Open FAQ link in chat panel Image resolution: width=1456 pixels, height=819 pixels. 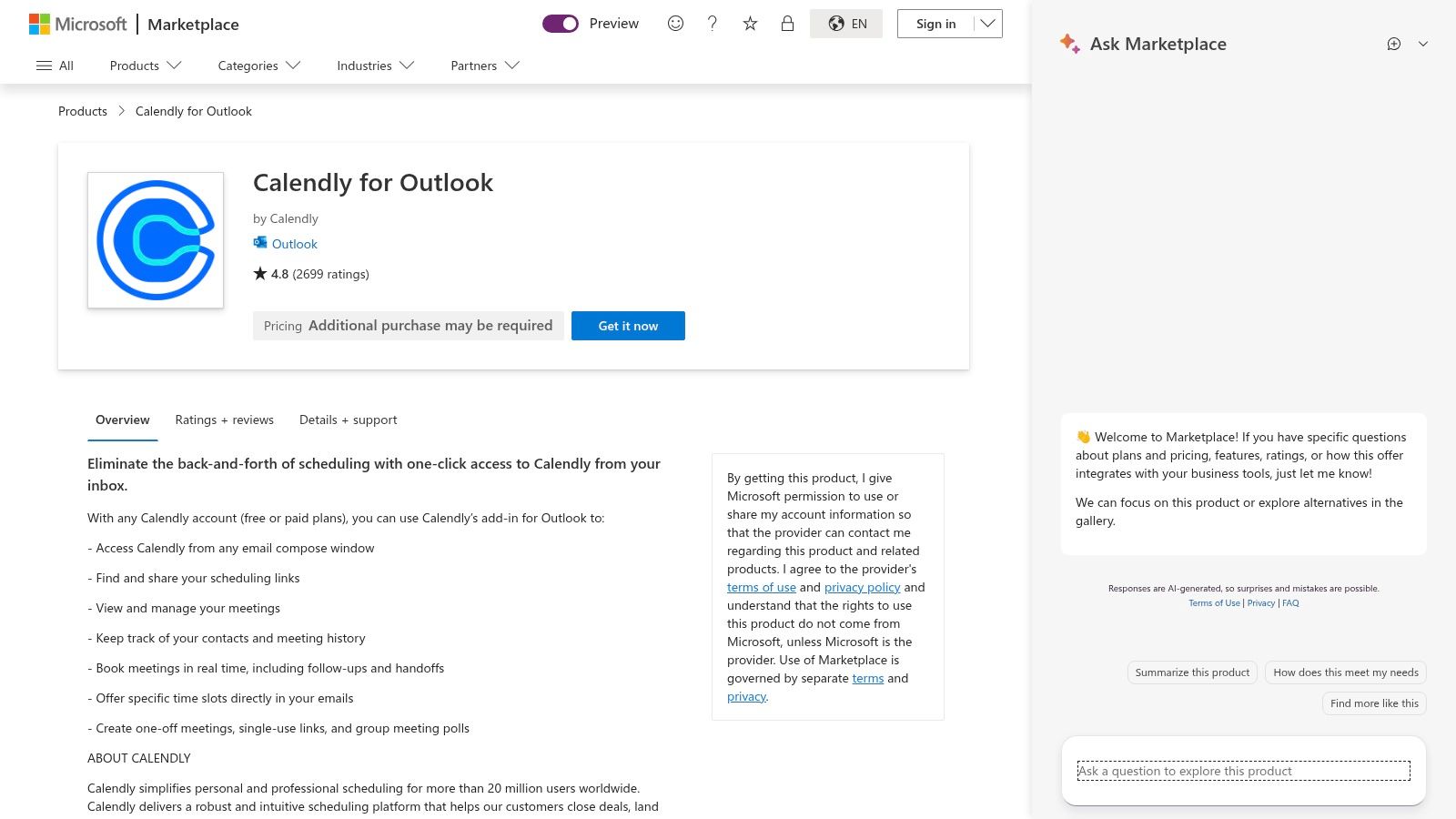pyautogui.click(x=1290, y=603)
